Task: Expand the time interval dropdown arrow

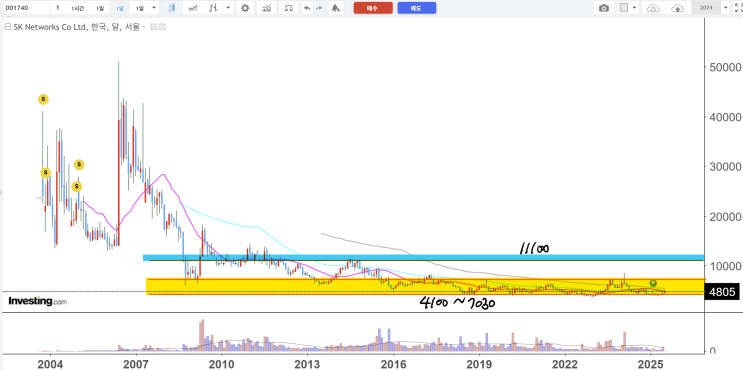Action: [x=154, y=8]
